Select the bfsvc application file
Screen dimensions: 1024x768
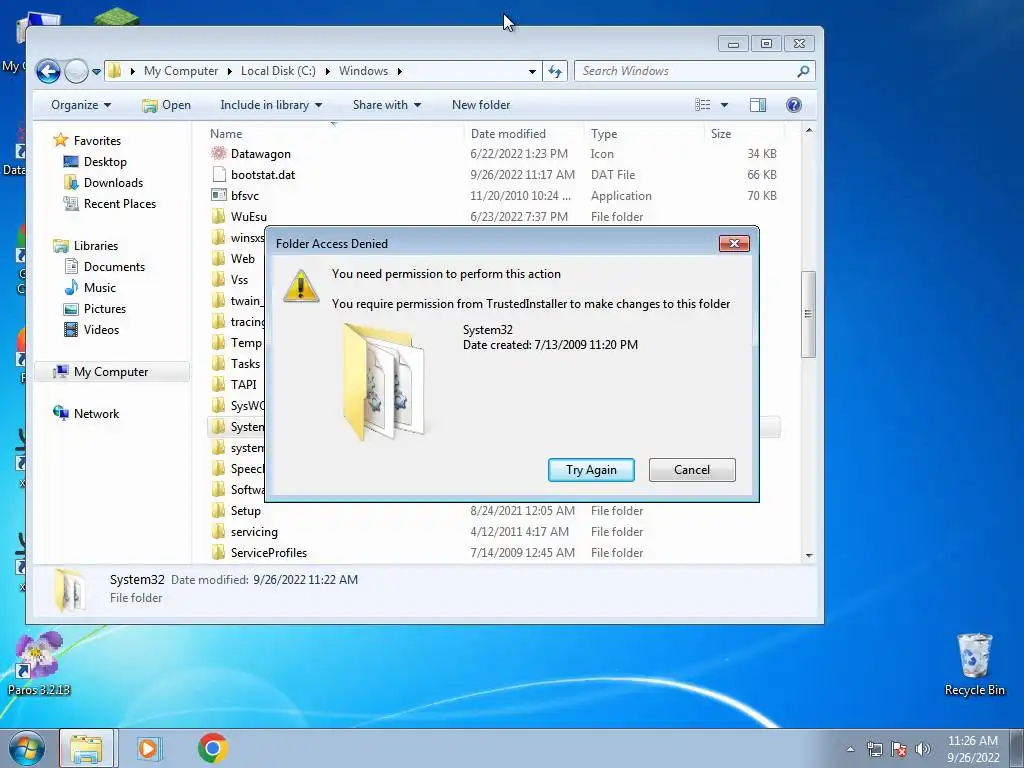point(244,196)
